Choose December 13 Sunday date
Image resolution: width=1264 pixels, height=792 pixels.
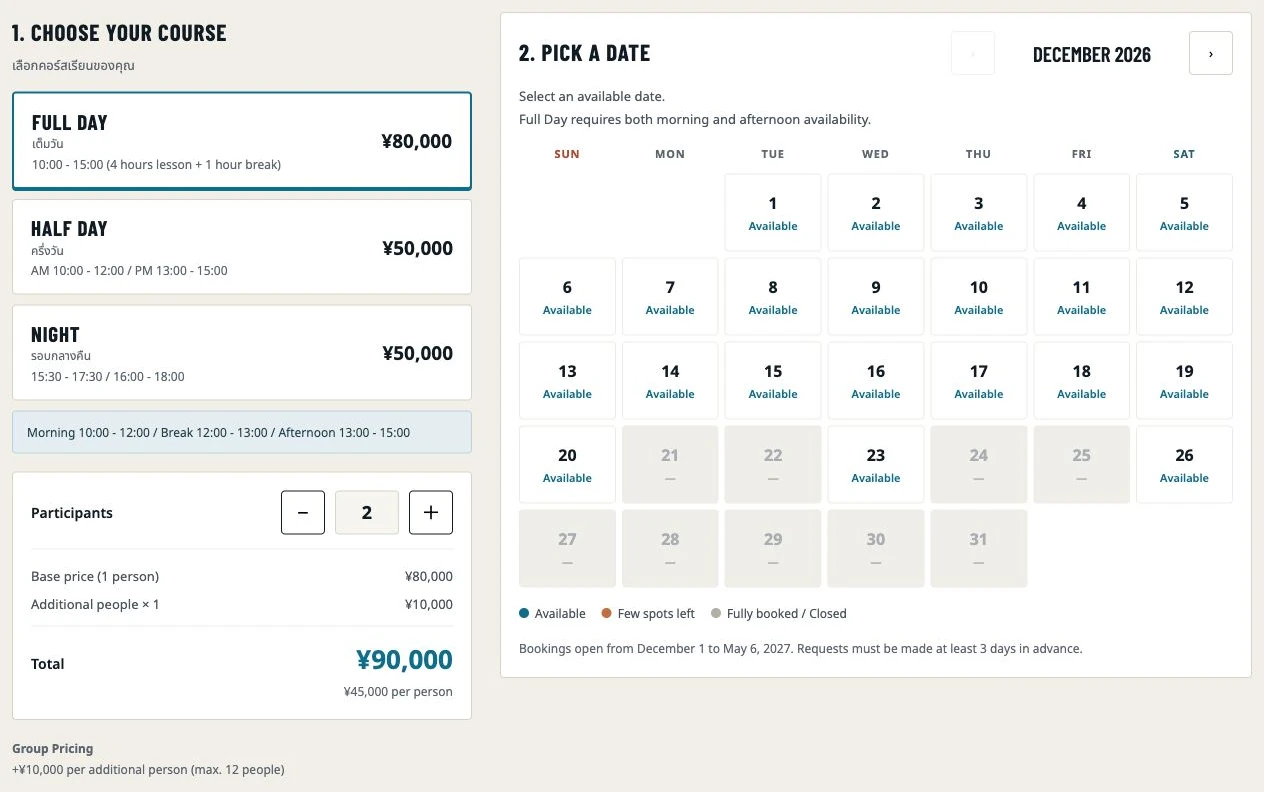coord(567,381)
